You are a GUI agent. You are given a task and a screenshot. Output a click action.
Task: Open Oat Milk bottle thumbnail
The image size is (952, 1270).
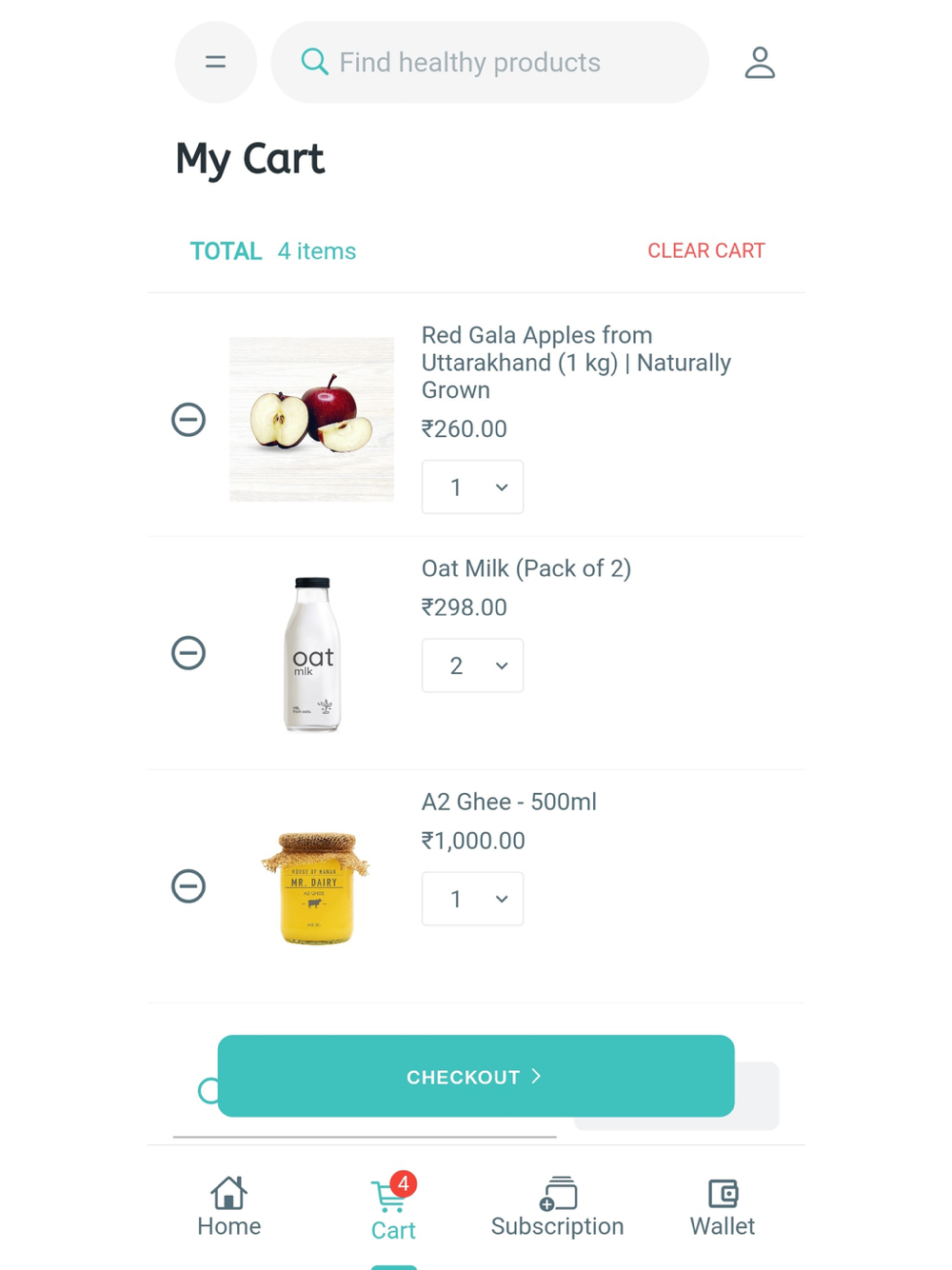tap(312, 654)
